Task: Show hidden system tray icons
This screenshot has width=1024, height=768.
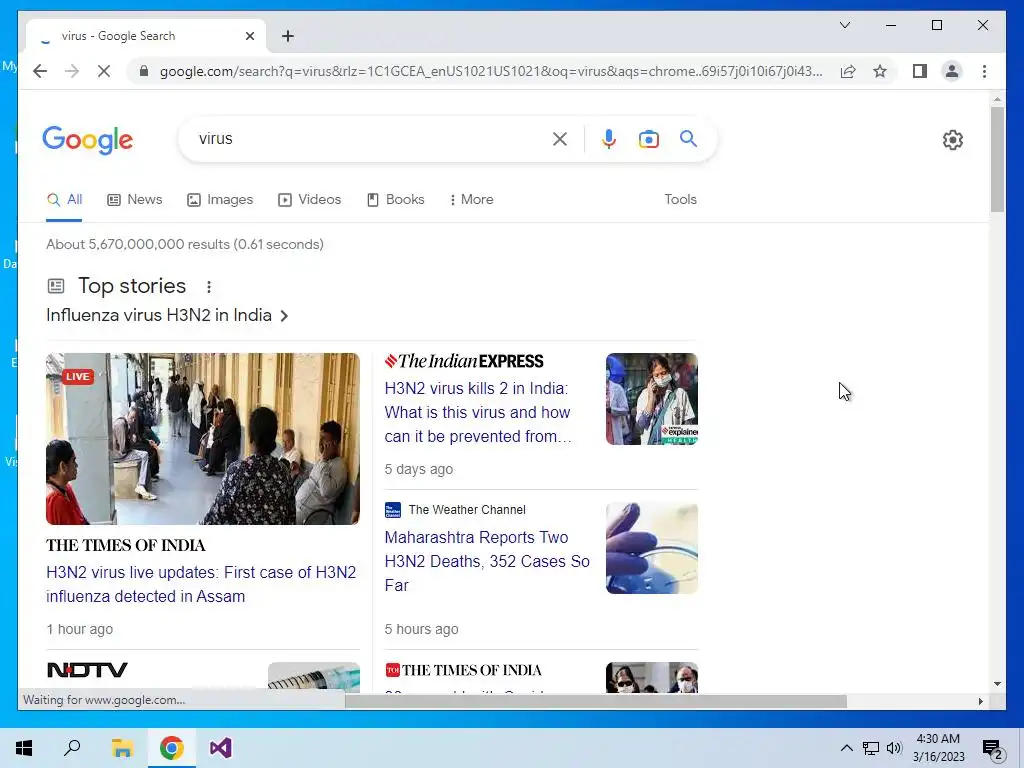Action: coord(846,748)
